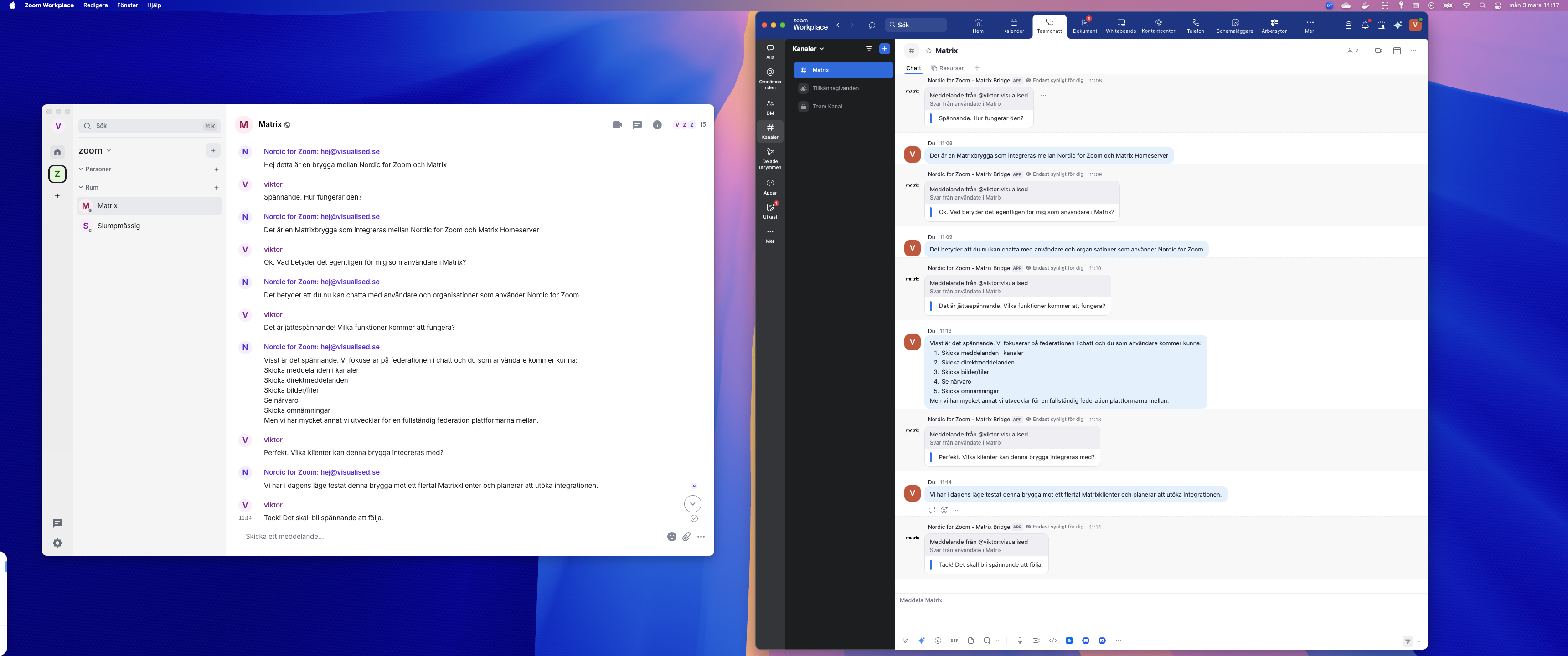Open the Whiteboards section
1568x656 pixels.
coord(1120,26)
